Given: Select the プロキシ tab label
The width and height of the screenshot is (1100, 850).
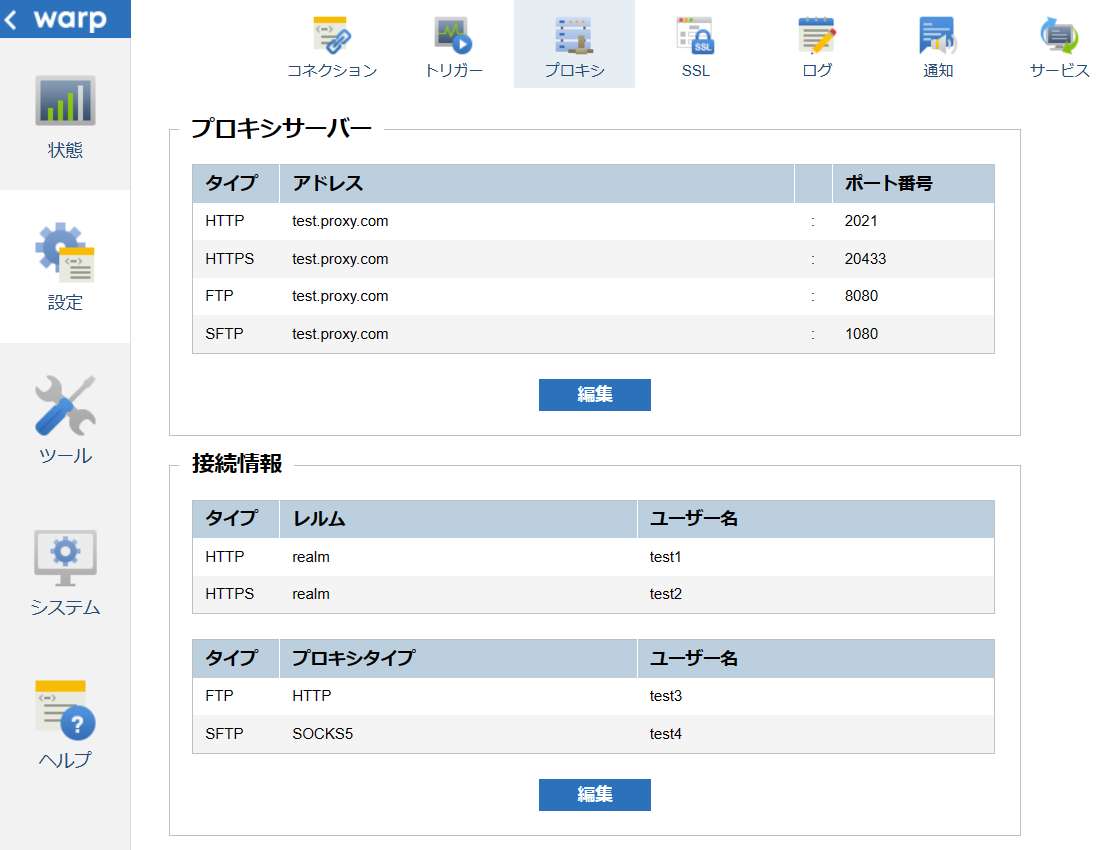Looking at the screenshot, I should pos(575,70).
